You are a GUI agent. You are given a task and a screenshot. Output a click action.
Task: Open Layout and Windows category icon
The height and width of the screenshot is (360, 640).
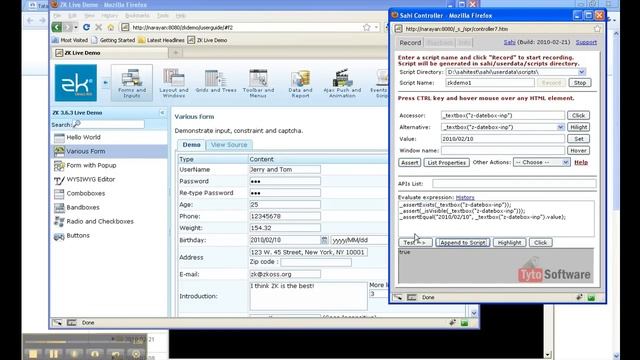[x=174, y=83]
